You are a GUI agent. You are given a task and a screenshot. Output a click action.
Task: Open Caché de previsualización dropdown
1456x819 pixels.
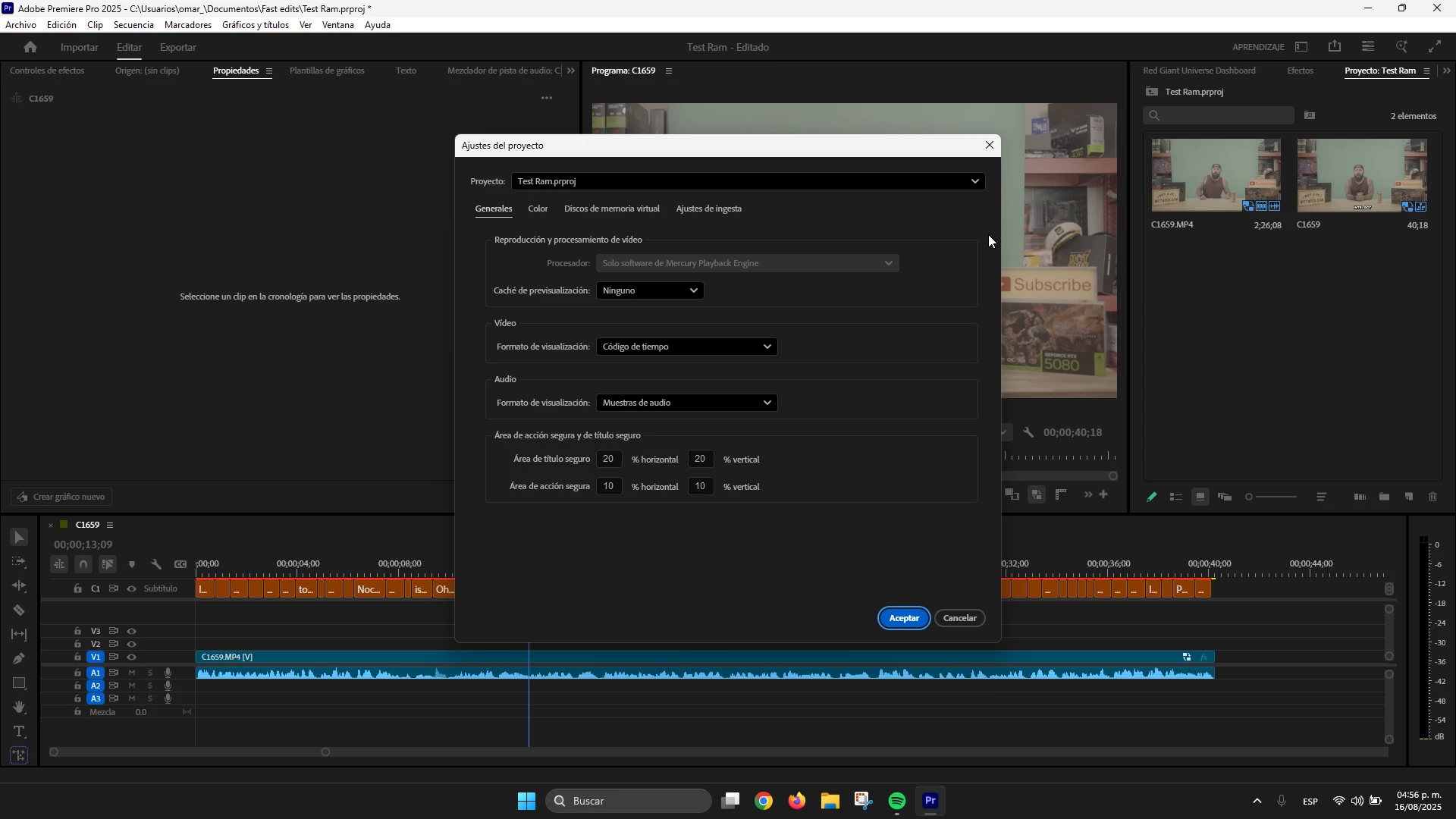click(650, 290)
